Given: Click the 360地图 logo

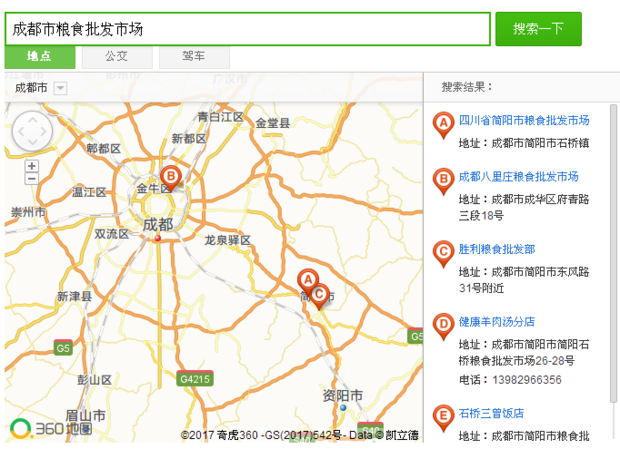Looking at the screenshot, I should click(x=51, y=428).
